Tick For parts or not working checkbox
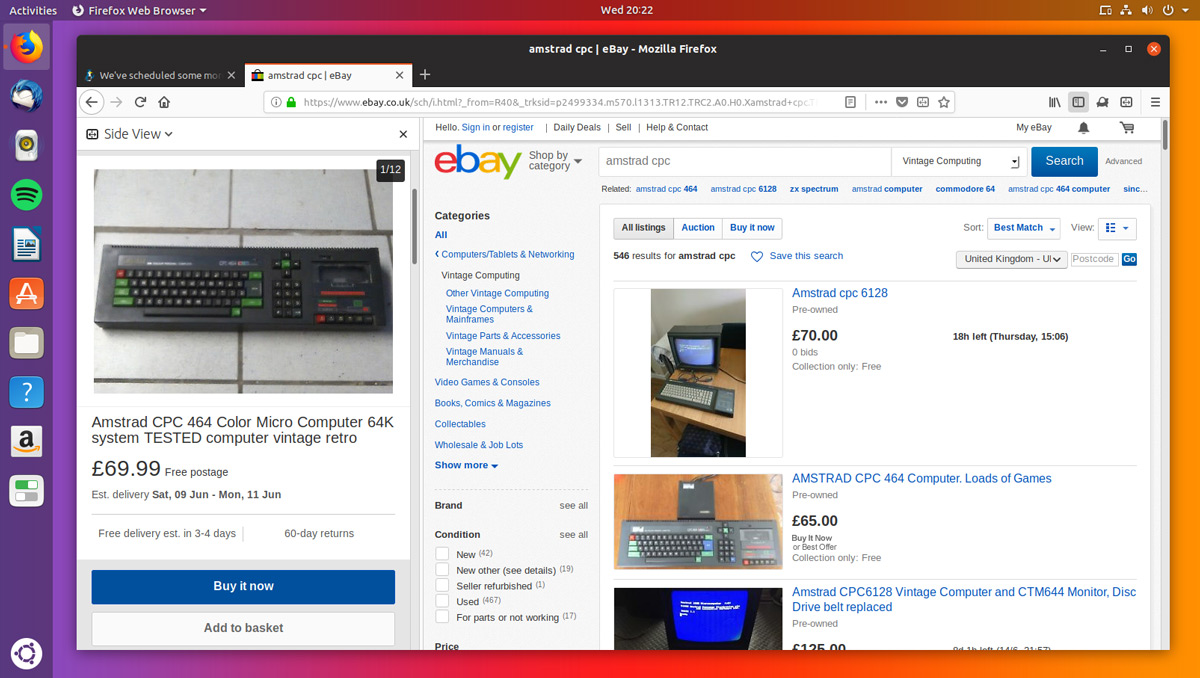1200x678 pixels. [442, 617]
